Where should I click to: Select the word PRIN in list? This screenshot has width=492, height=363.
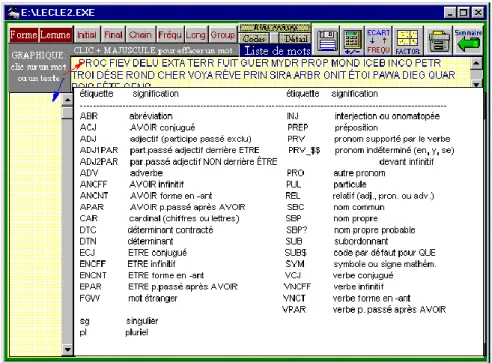tap(255, 75)
